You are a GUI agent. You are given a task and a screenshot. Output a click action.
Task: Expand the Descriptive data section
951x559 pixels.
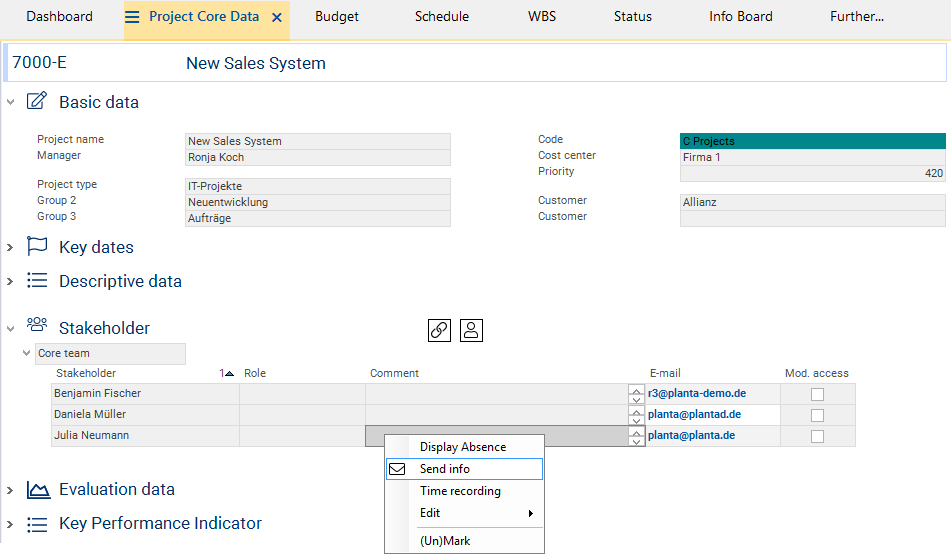(x=10, y=281)
